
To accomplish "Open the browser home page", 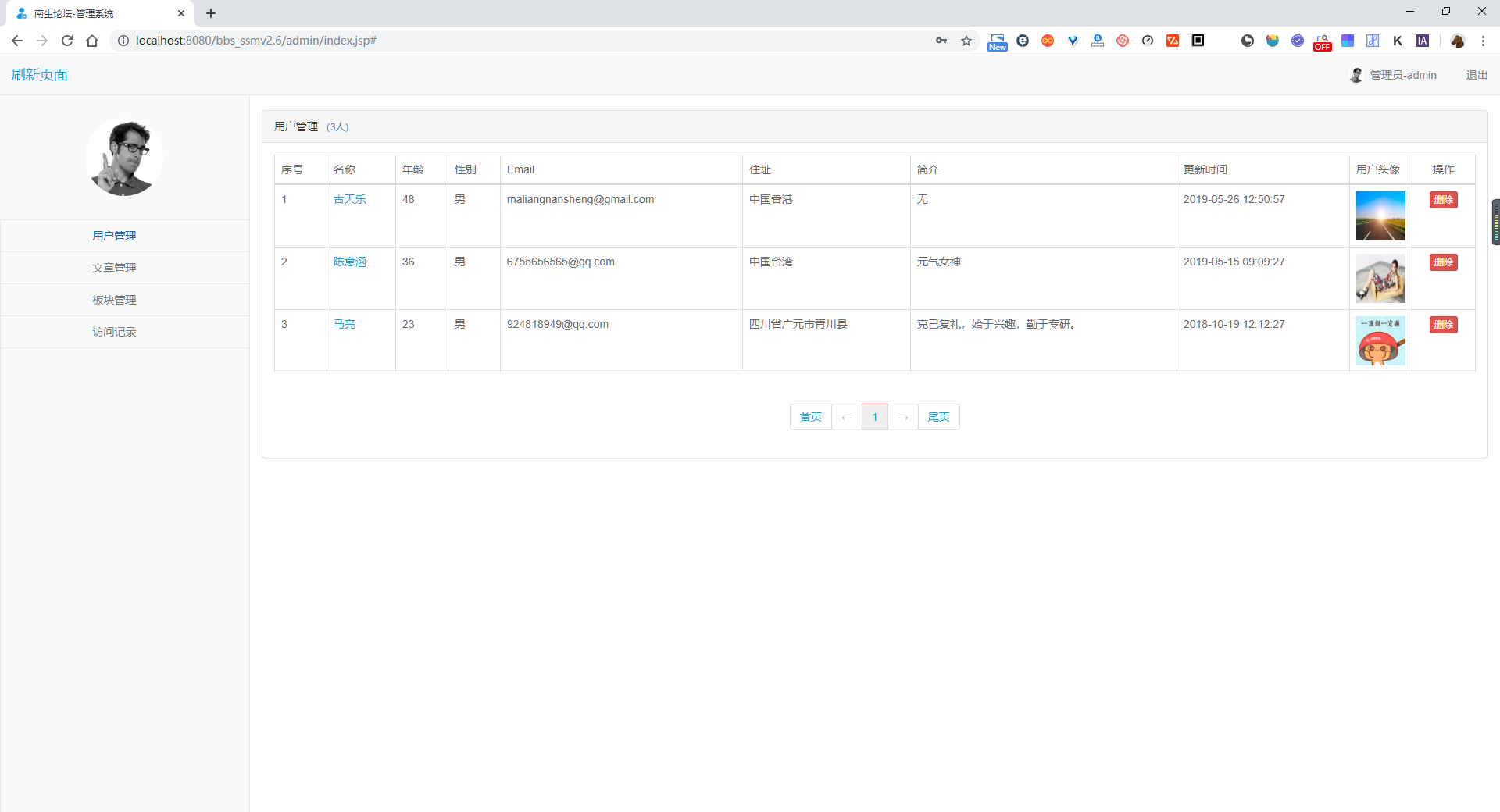I will click(x=92, y=41).
